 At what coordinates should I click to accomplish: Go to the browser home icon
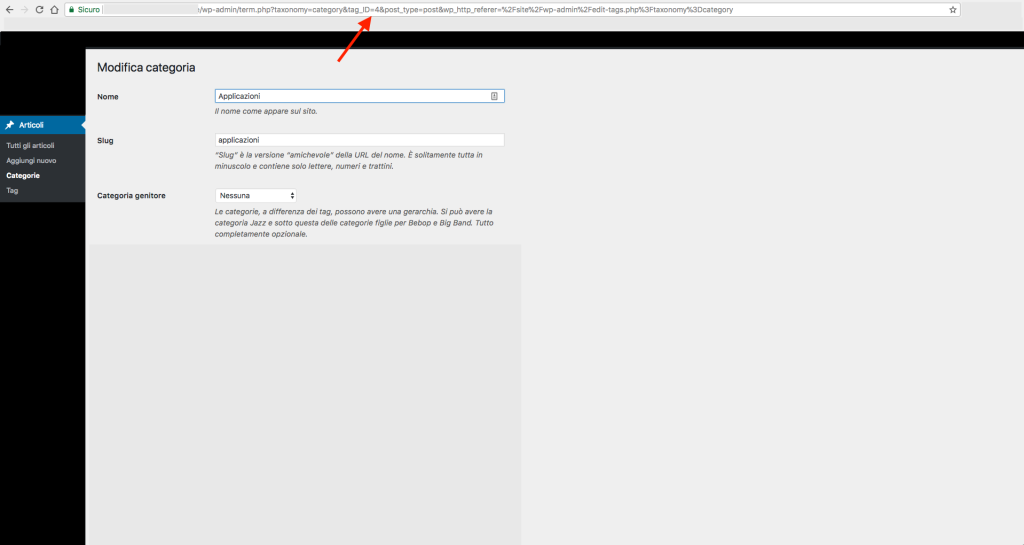54,10
